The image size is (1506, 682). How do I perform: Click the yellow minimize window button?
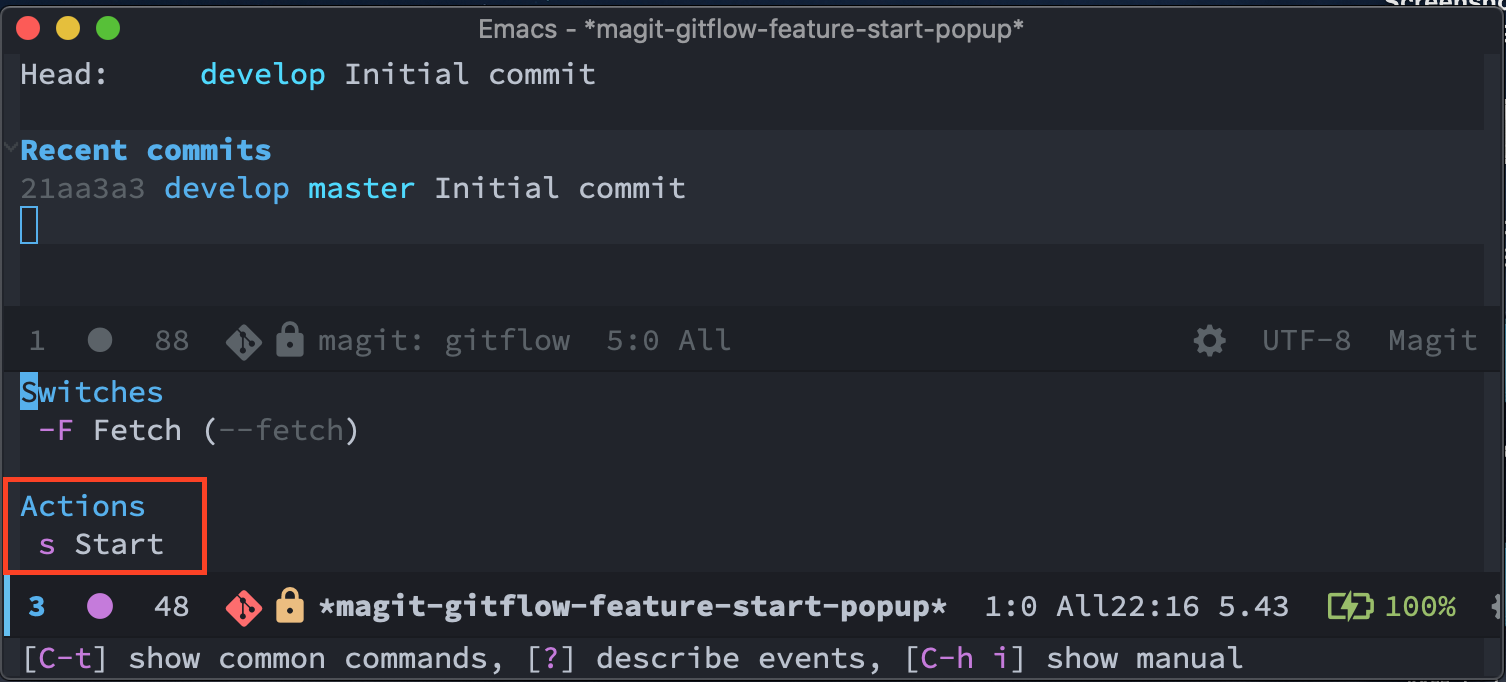(68, 29)
